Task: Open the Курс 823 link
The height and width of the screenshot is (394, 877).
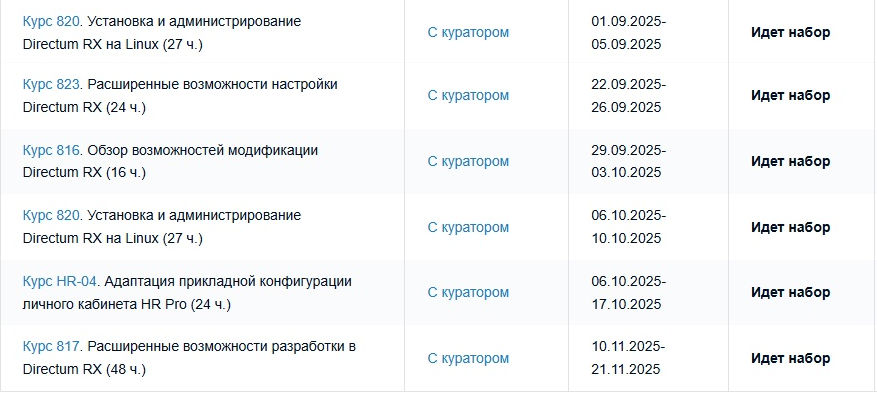Action: [53, 85]
